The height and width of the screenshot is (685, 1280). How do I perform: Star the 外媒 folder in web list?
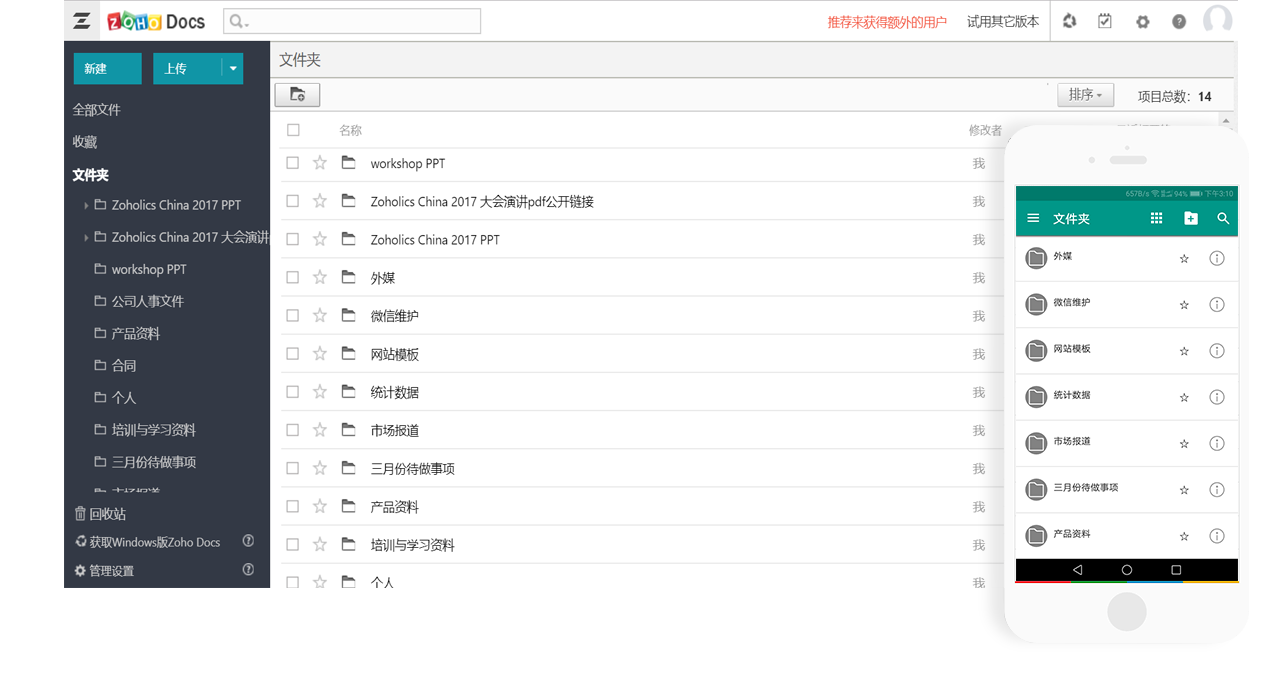[x=320, y=277]
